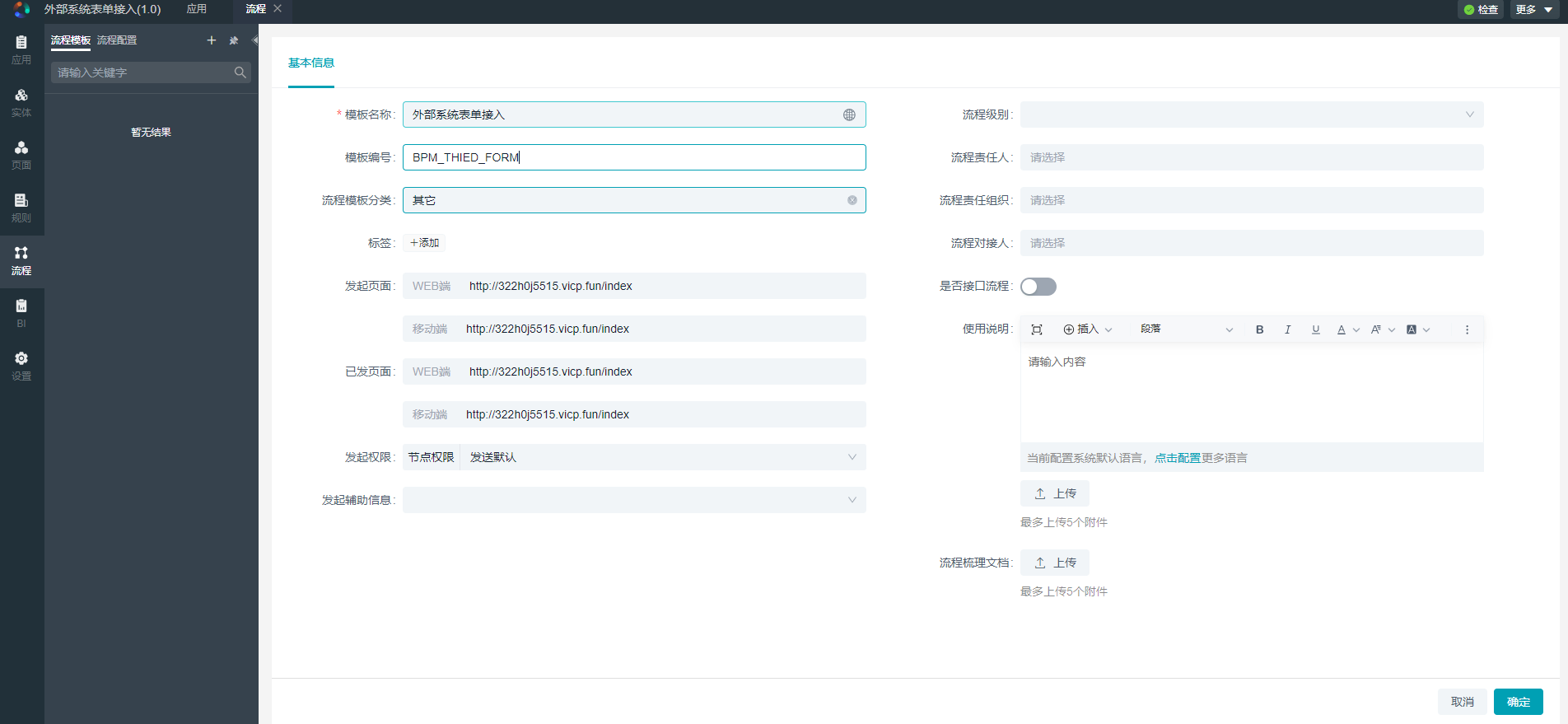Click the pin icon in left panel
This screenshot has height=724, width=1568.
pos(234,40)
